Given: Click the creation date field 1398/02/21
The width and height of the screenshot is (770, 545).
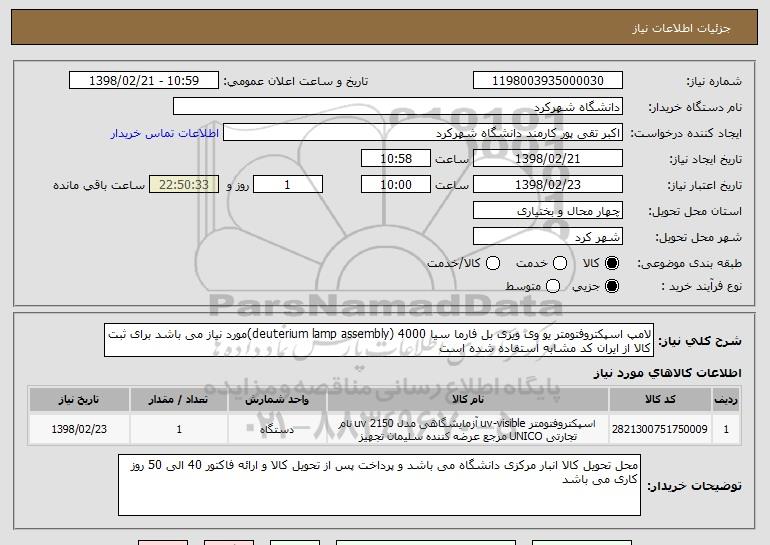Looking at the screenshot, I should (x=548, y=159).
